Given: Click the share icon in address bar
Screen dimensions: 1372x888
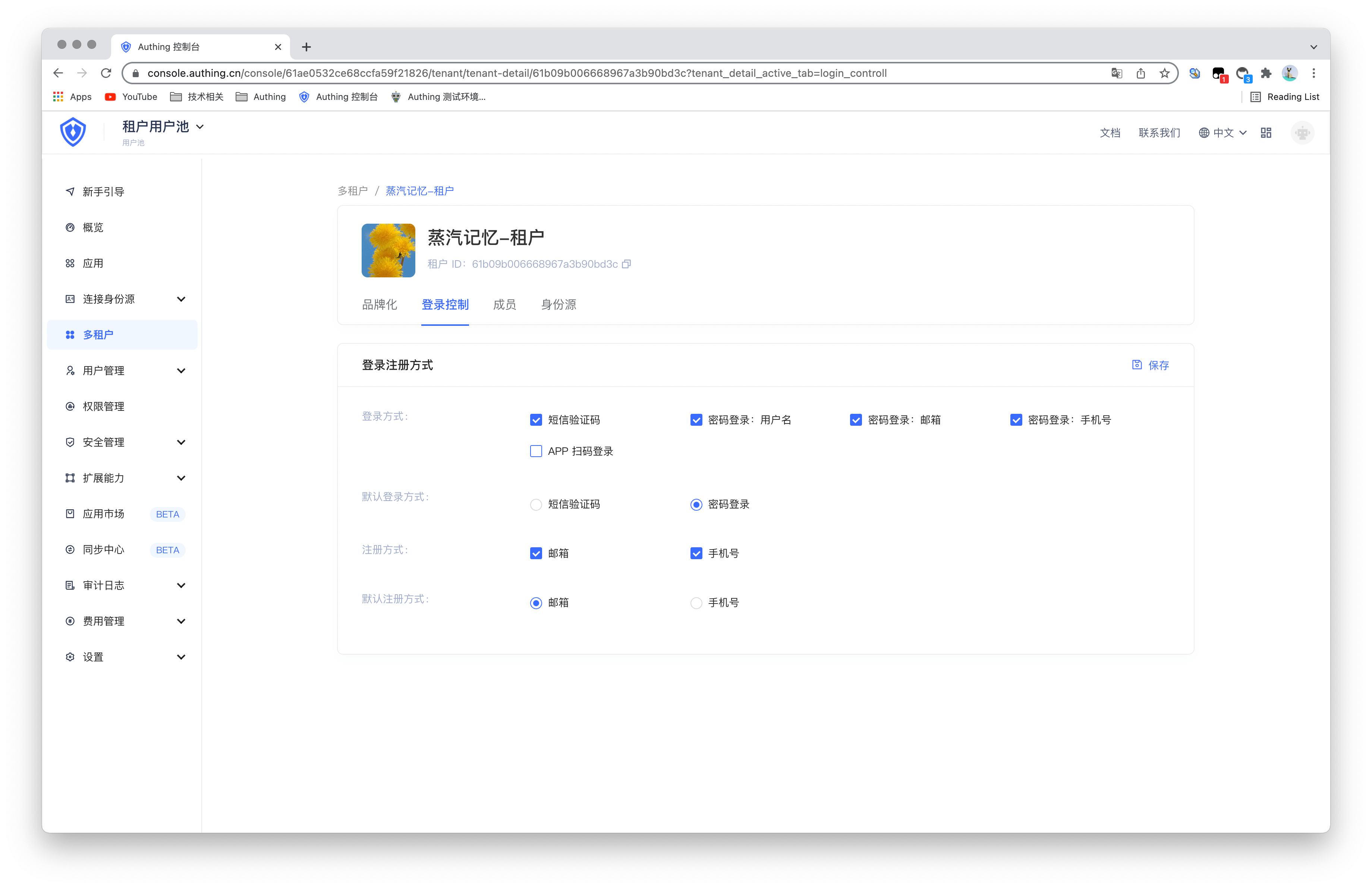Looking at the screenshot, I should pos(1140,73).
